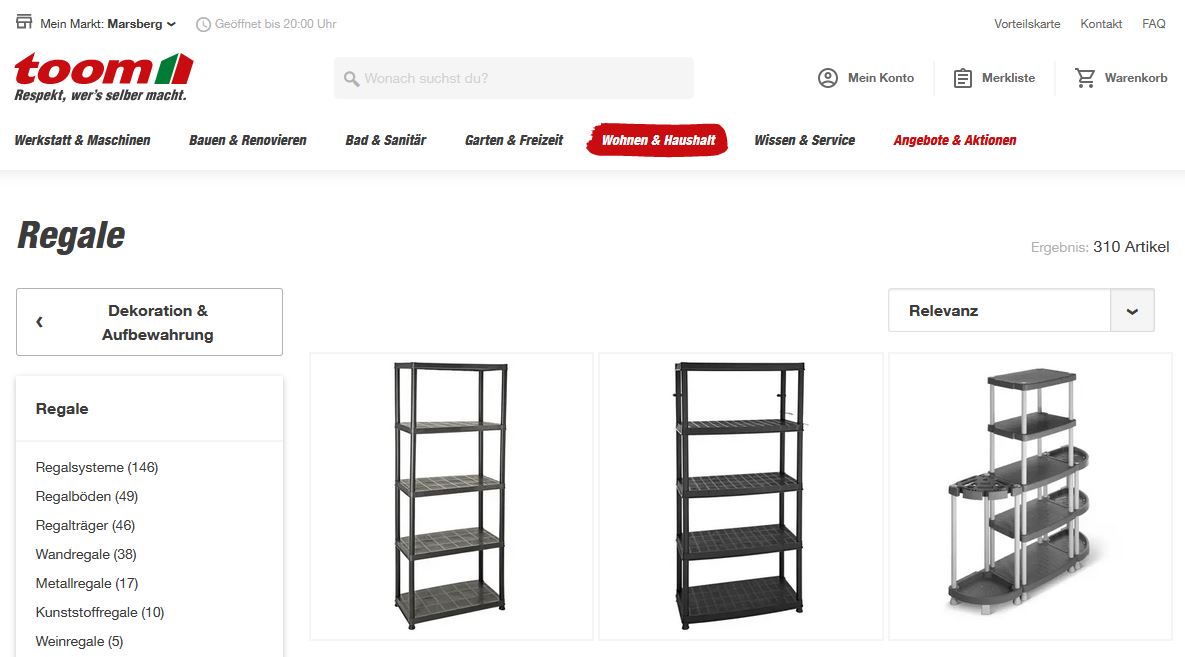The width and height of the screenshot is (1185, 657).
Task: Click the toom logo
Action: pyautogui.click(x=104, y=77)
